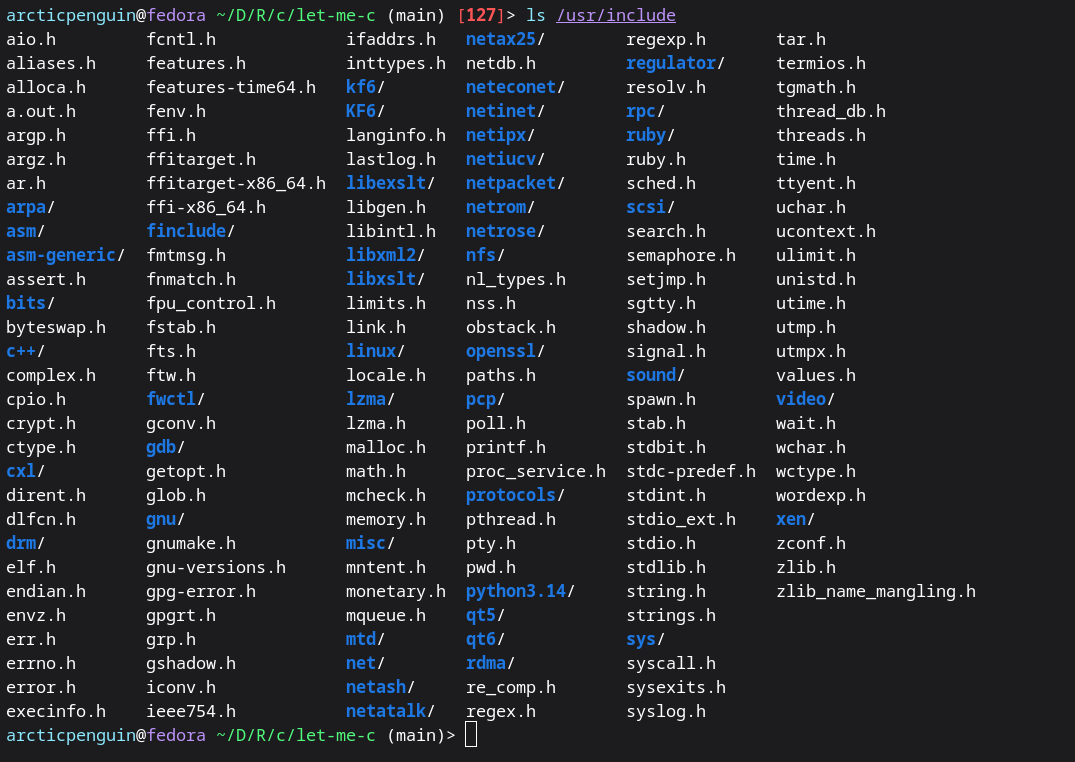This screenshot has height=762, width=1075.
Task: Select the ruby.h file name
Action: pos(656,159)
